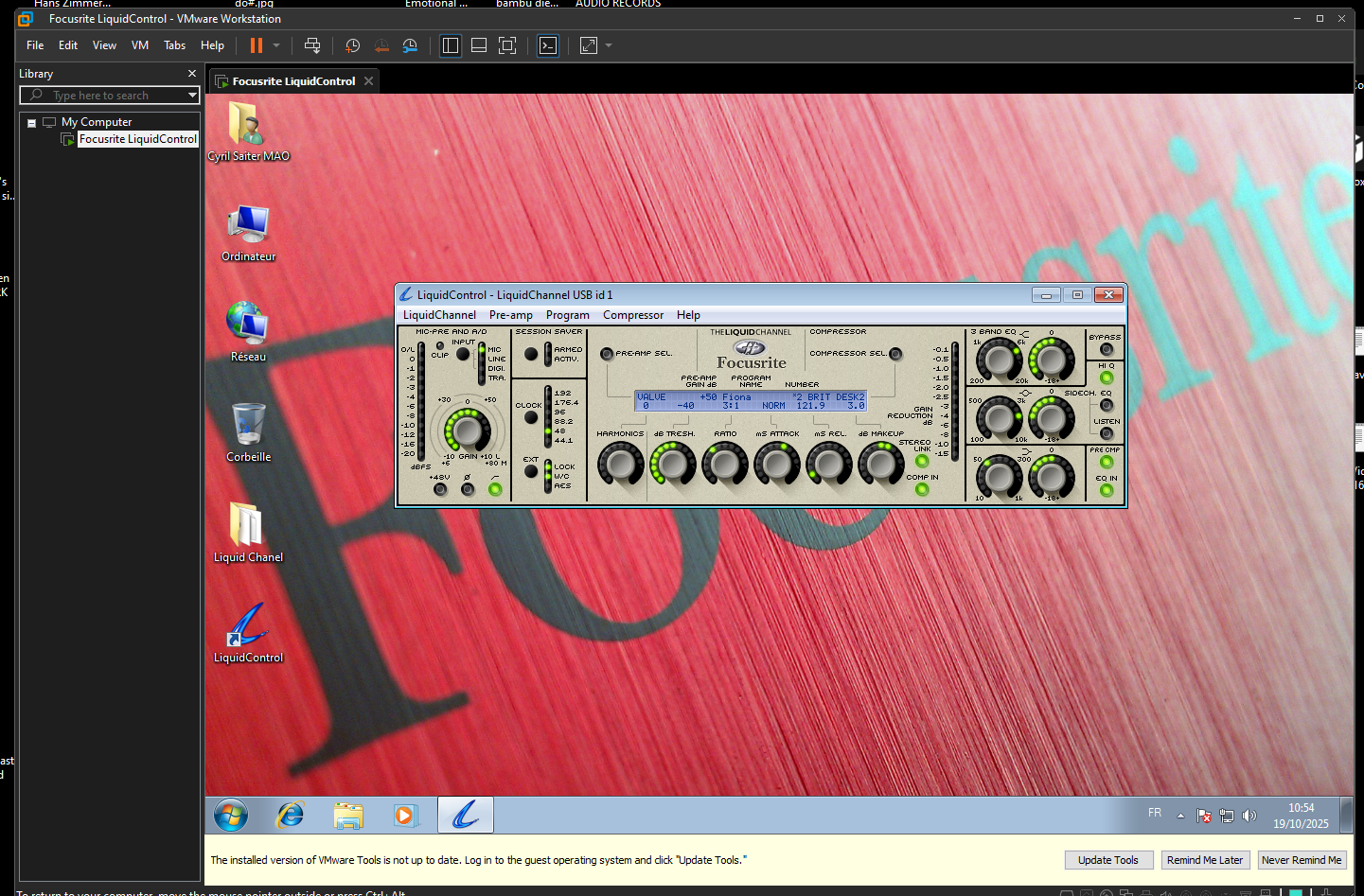The image size is (1364, 896).
Task: Click the Ratio knob
Action: pyautogui.click(x=725, y=465)
